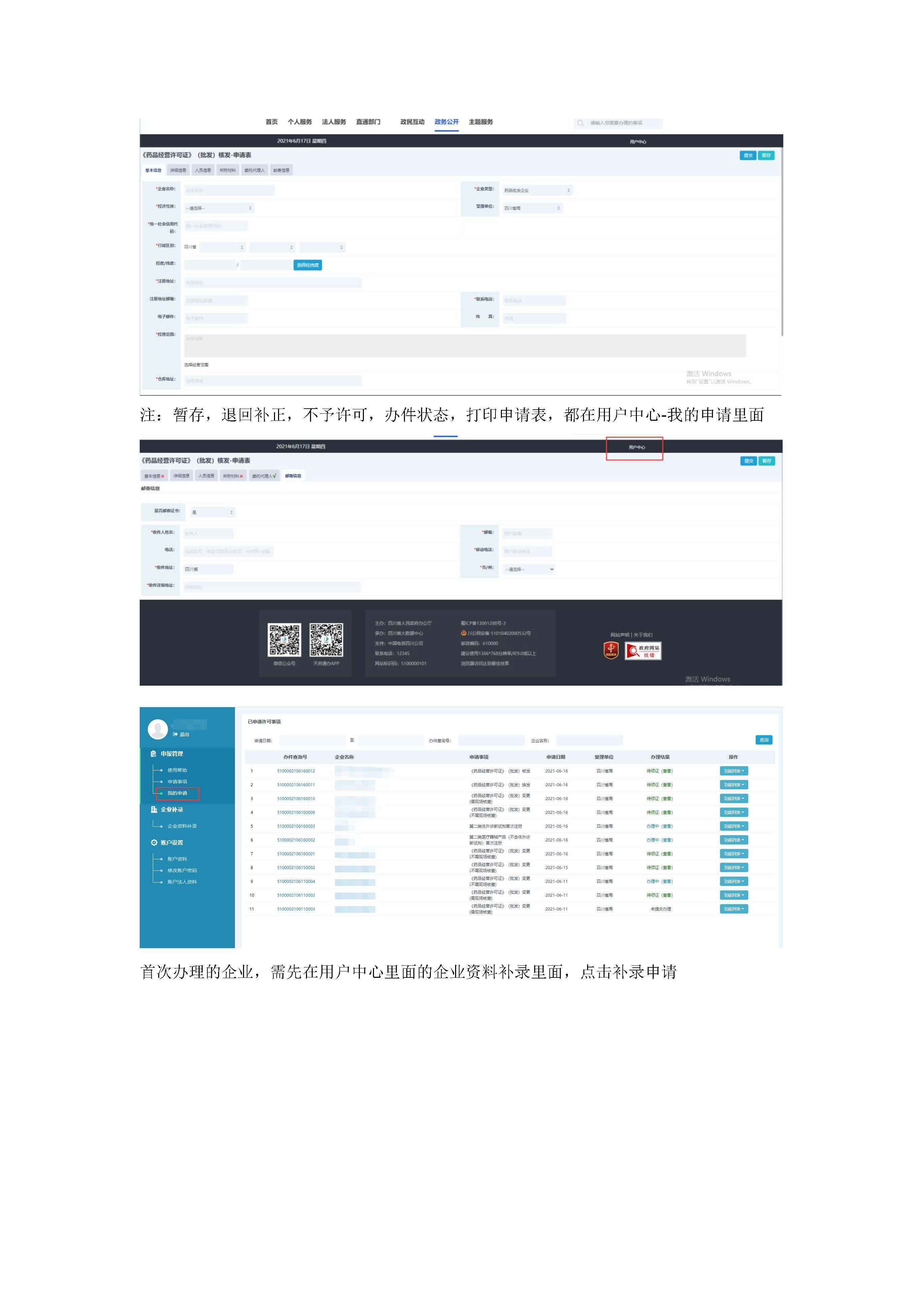This screenshot has height=1307, width=924.
Task: Open the 市/州 请选择 dropdown
Action: (x=529, y=569)
